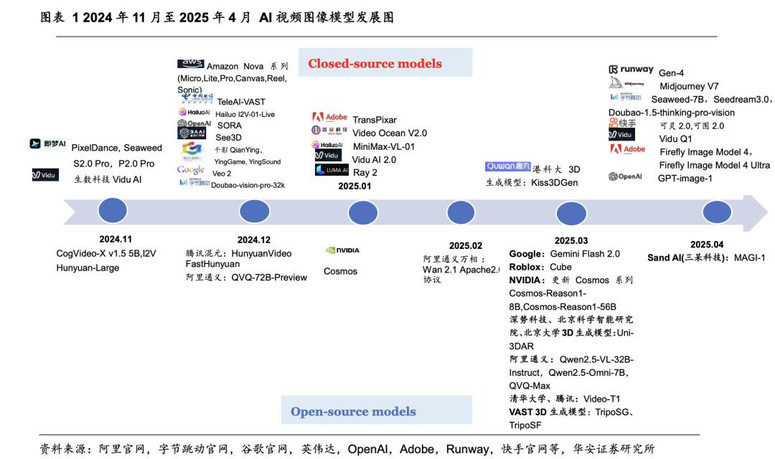Click the MiniMax-VL-01 text
This screenshot has height=459, width=775.
coord(384,146)
